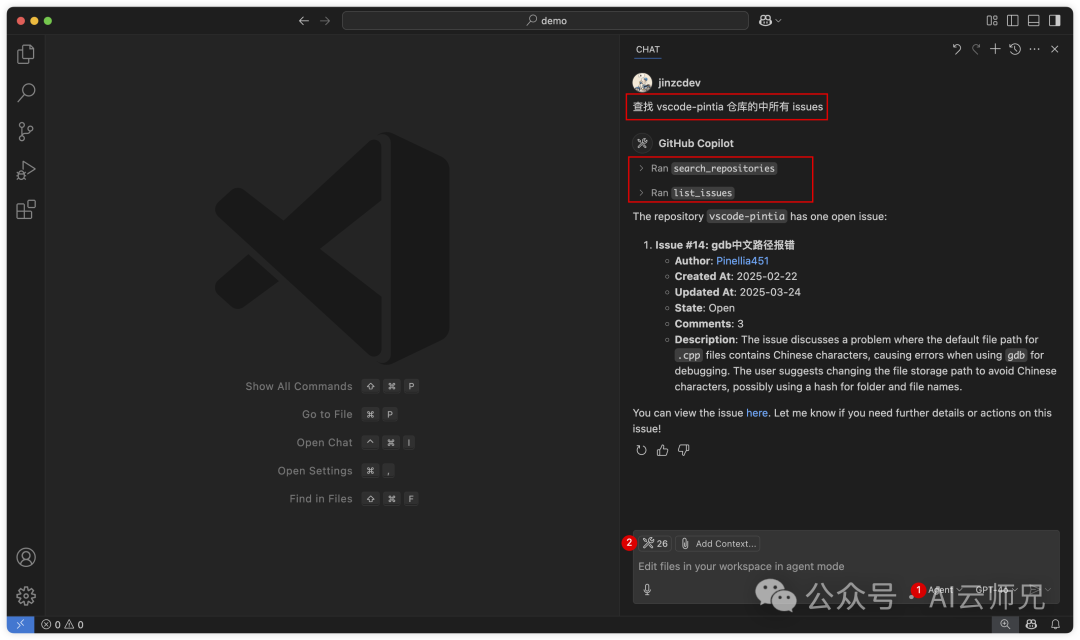
Task: Open the Explorer view in activity bar
Action: click(x=26, y=54)
